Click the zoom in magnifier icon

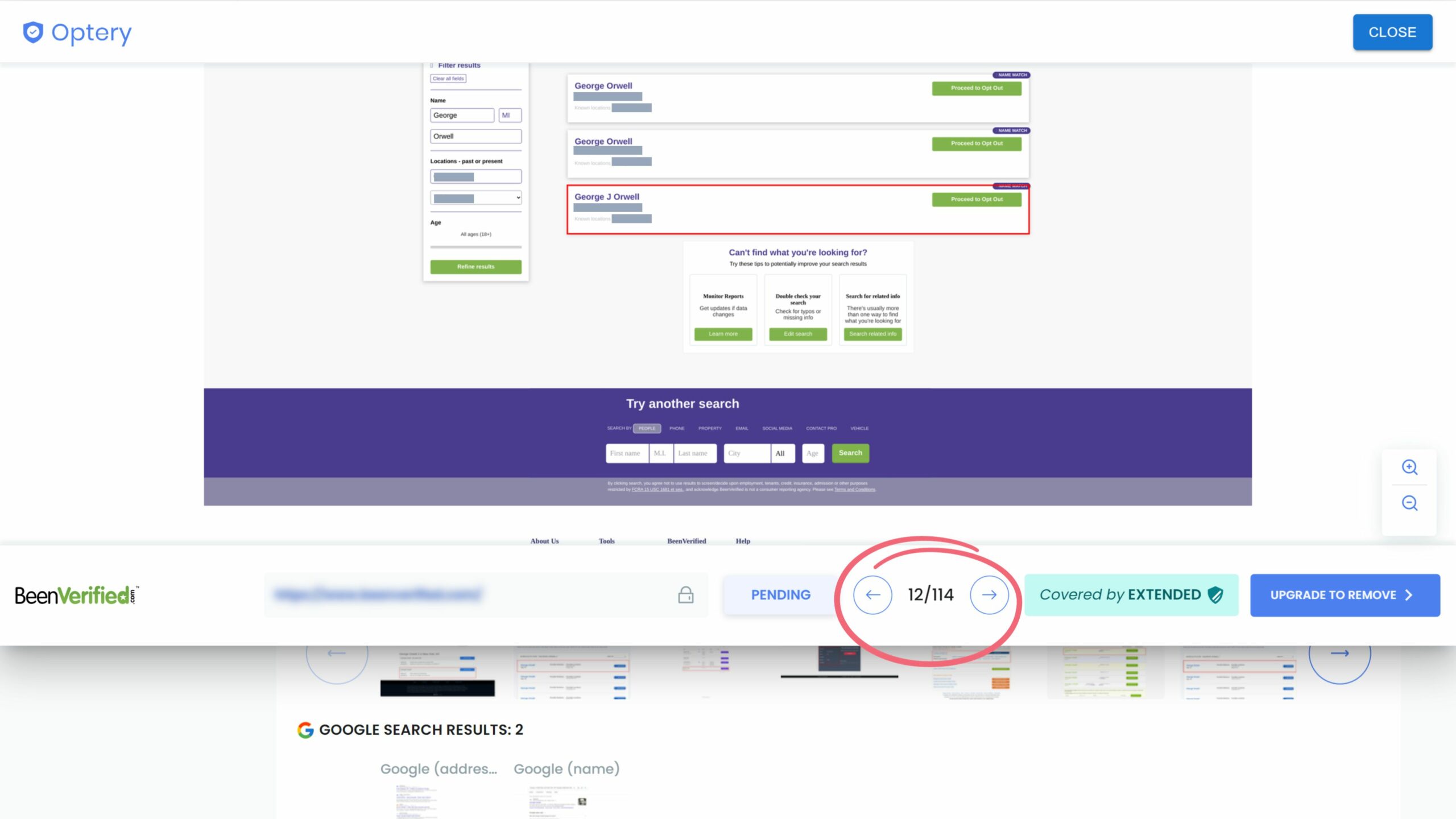tap(1409, 467)
